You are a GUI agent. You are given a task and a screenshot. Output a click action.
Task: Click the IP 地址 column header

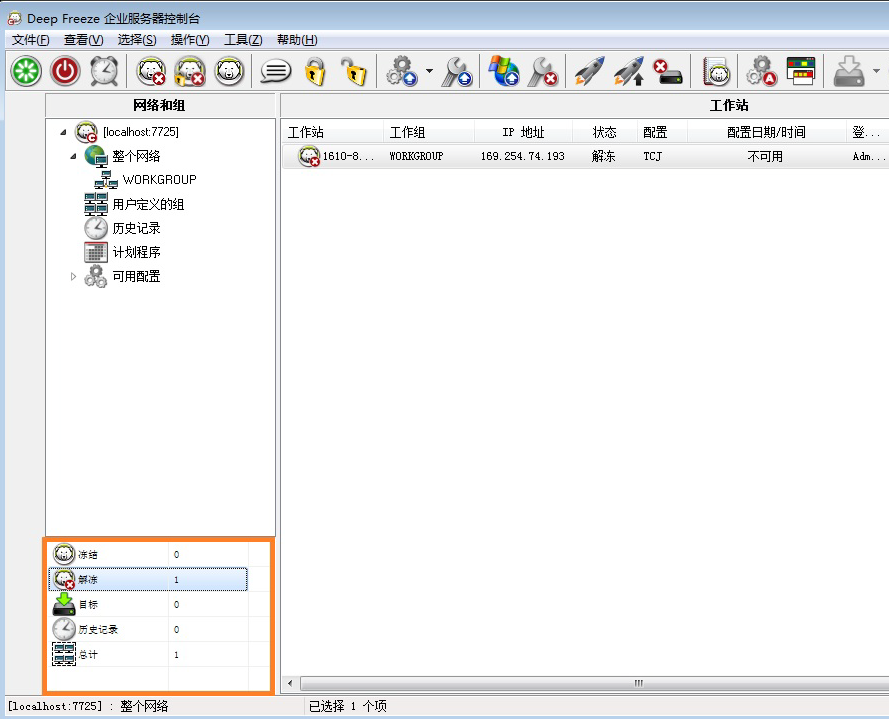[x=523, y=132]
